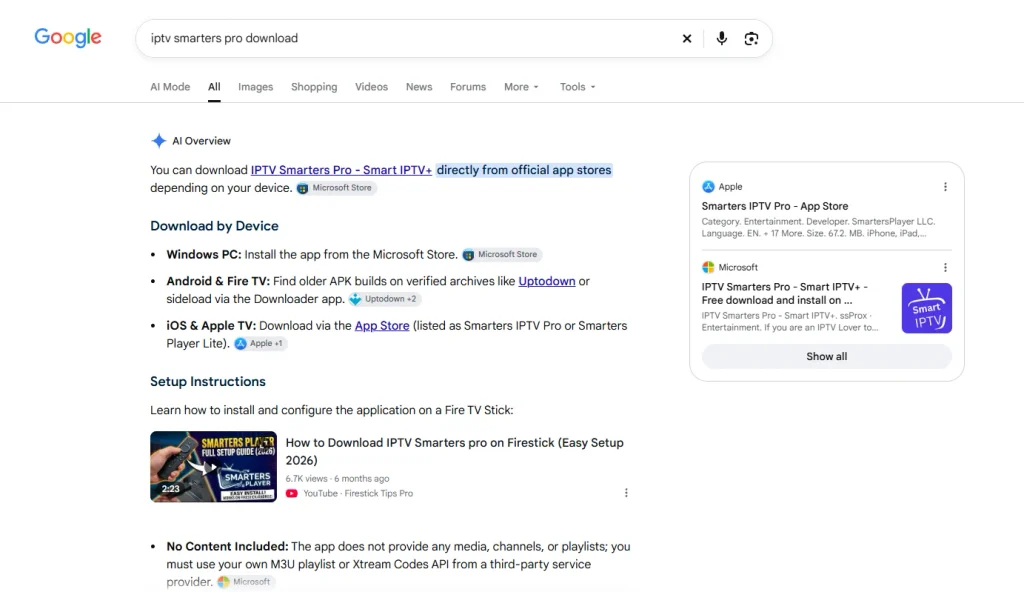
Task: Open IPTV Smarters Pro - Smart IPTV+ link
Action: point(341,170)
